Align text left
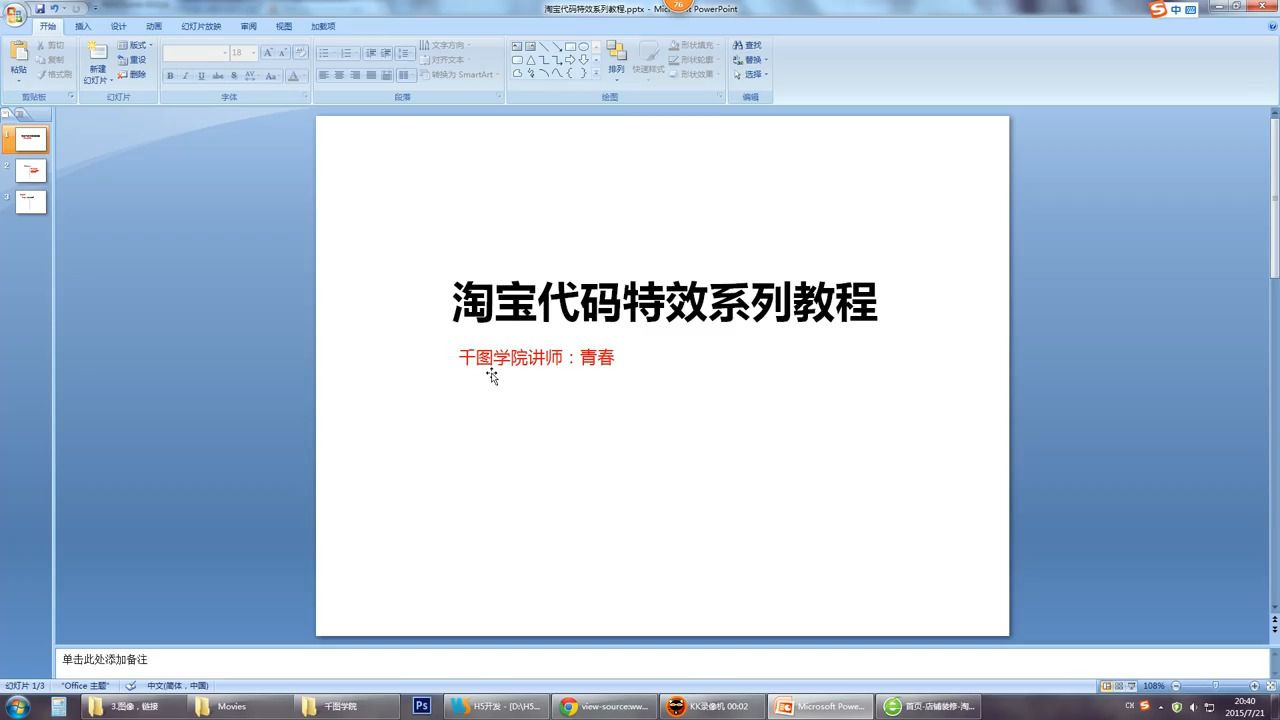This screenshot has height=720, width=1280. point(324,75)
